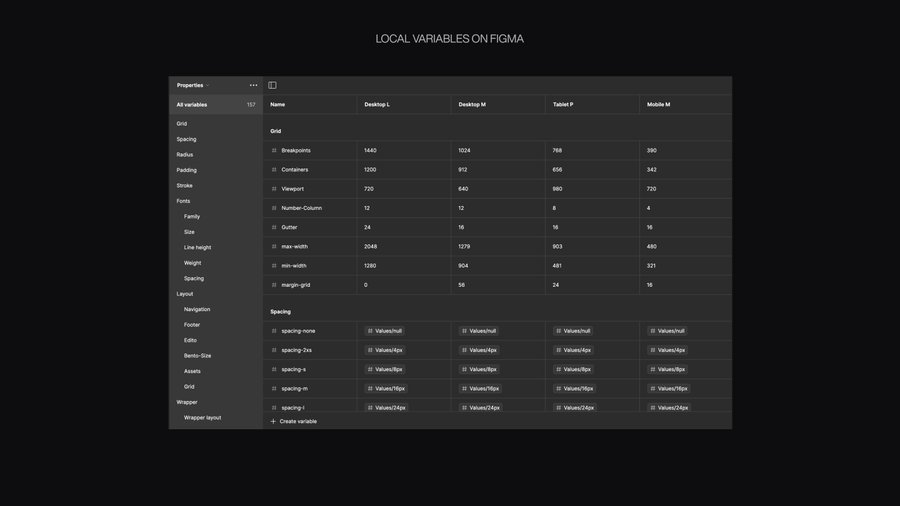Screen dimensions: 900x506
Task: Select Wrapper group in sidebar
Action: pyautogui.click(x=187, y=402)
